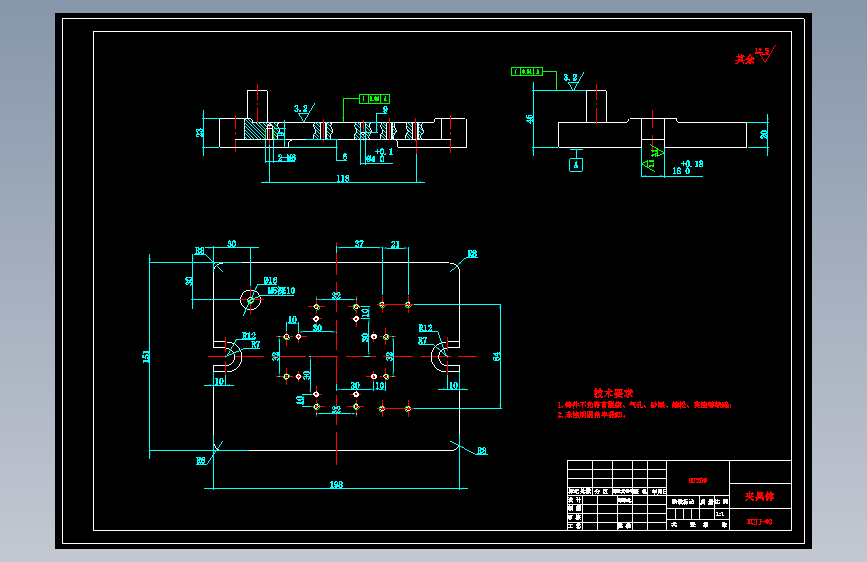The height and width of the screenshot is (562, 867).
Task: Click the red drawing number below 夹具体
Action: (759, 522)
